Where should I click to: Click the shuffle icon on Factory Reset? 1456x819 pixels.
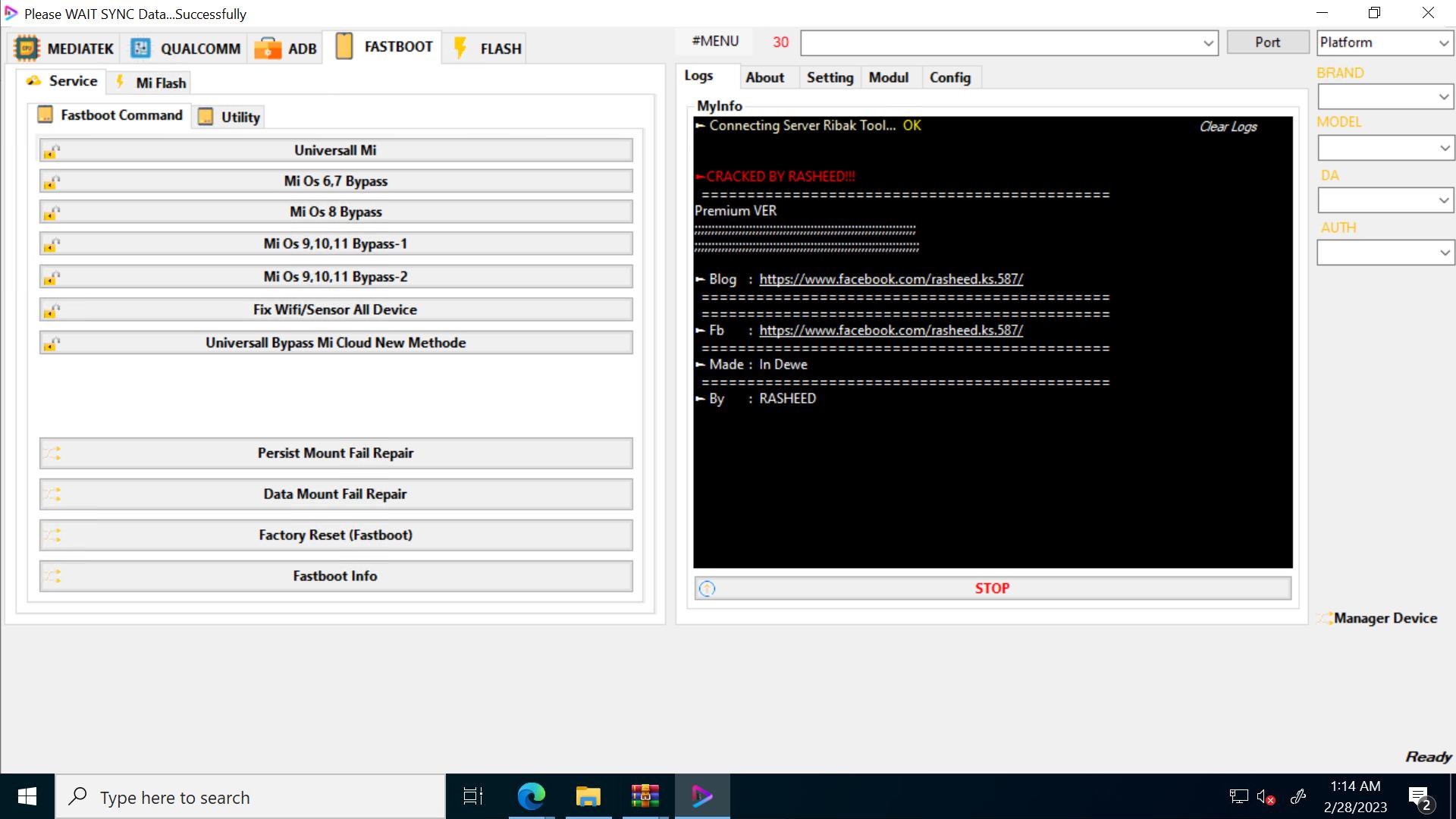[x=52, y=535]
